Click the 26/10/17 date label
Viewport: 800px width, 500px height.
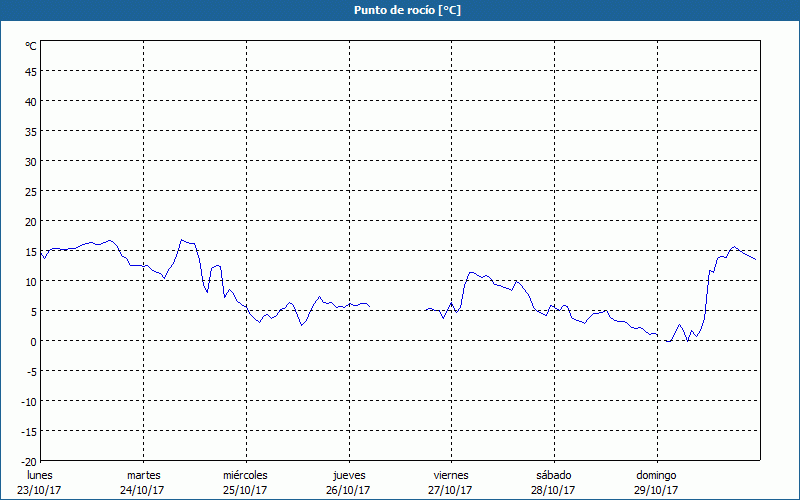(x=348, y=490)
